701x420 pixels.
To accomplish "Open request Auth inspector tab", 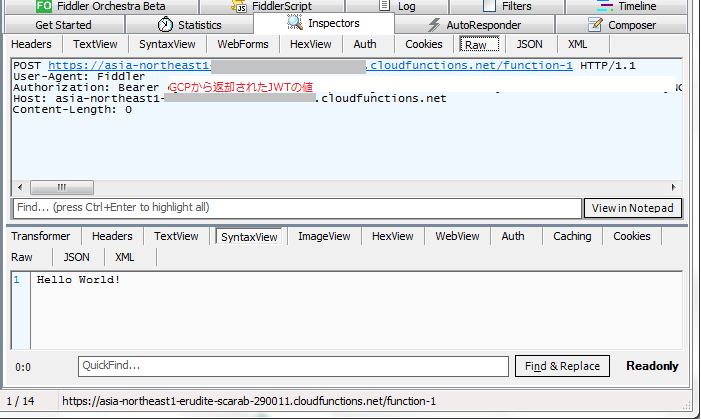I will [x=365, y=44].
